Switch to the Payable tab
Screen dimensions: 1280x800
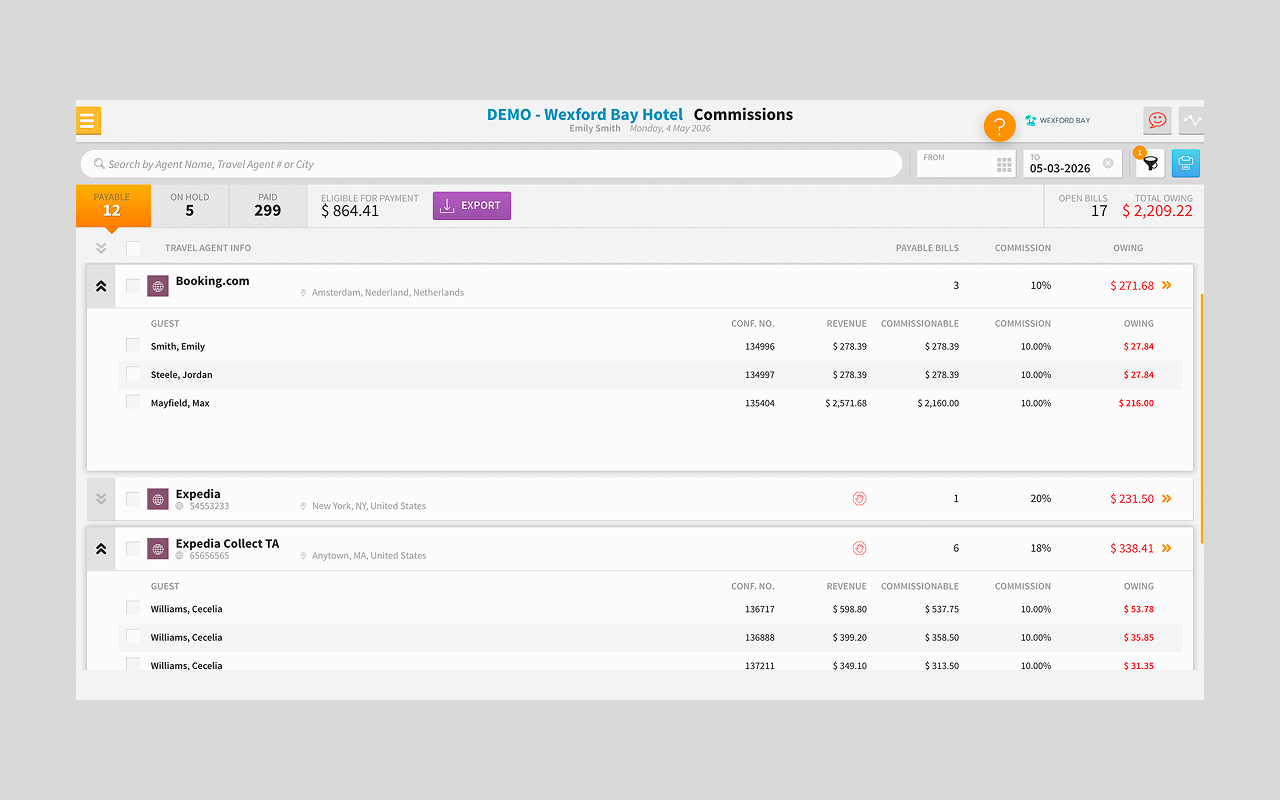pyautogui.click(x=113, y=205)
